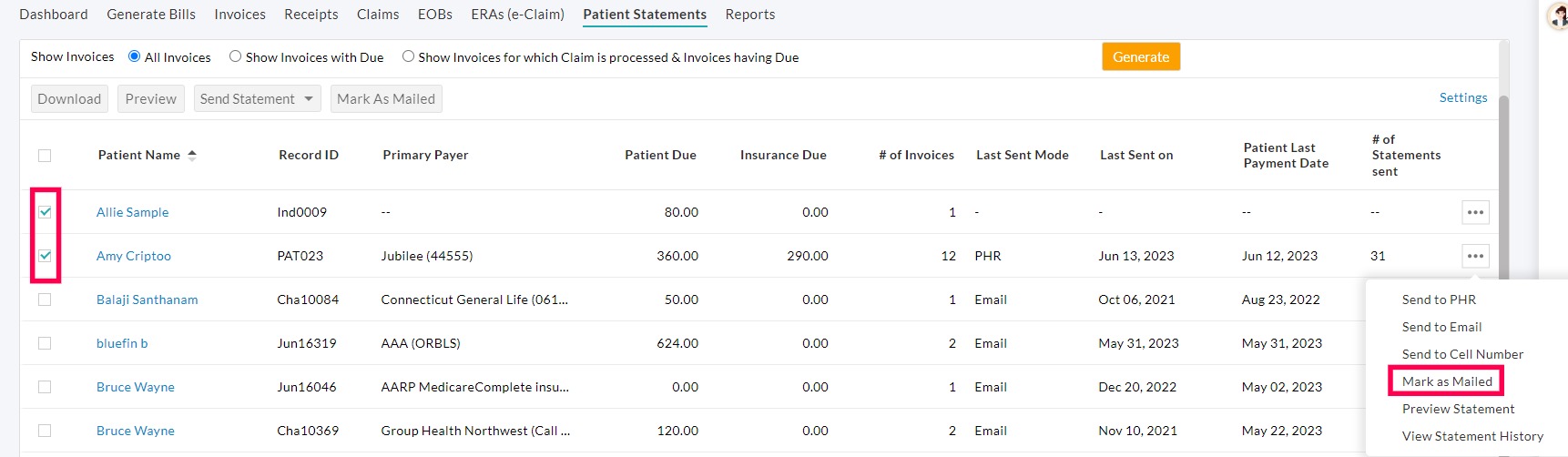Click the Preview button

[x=151, y=98]
